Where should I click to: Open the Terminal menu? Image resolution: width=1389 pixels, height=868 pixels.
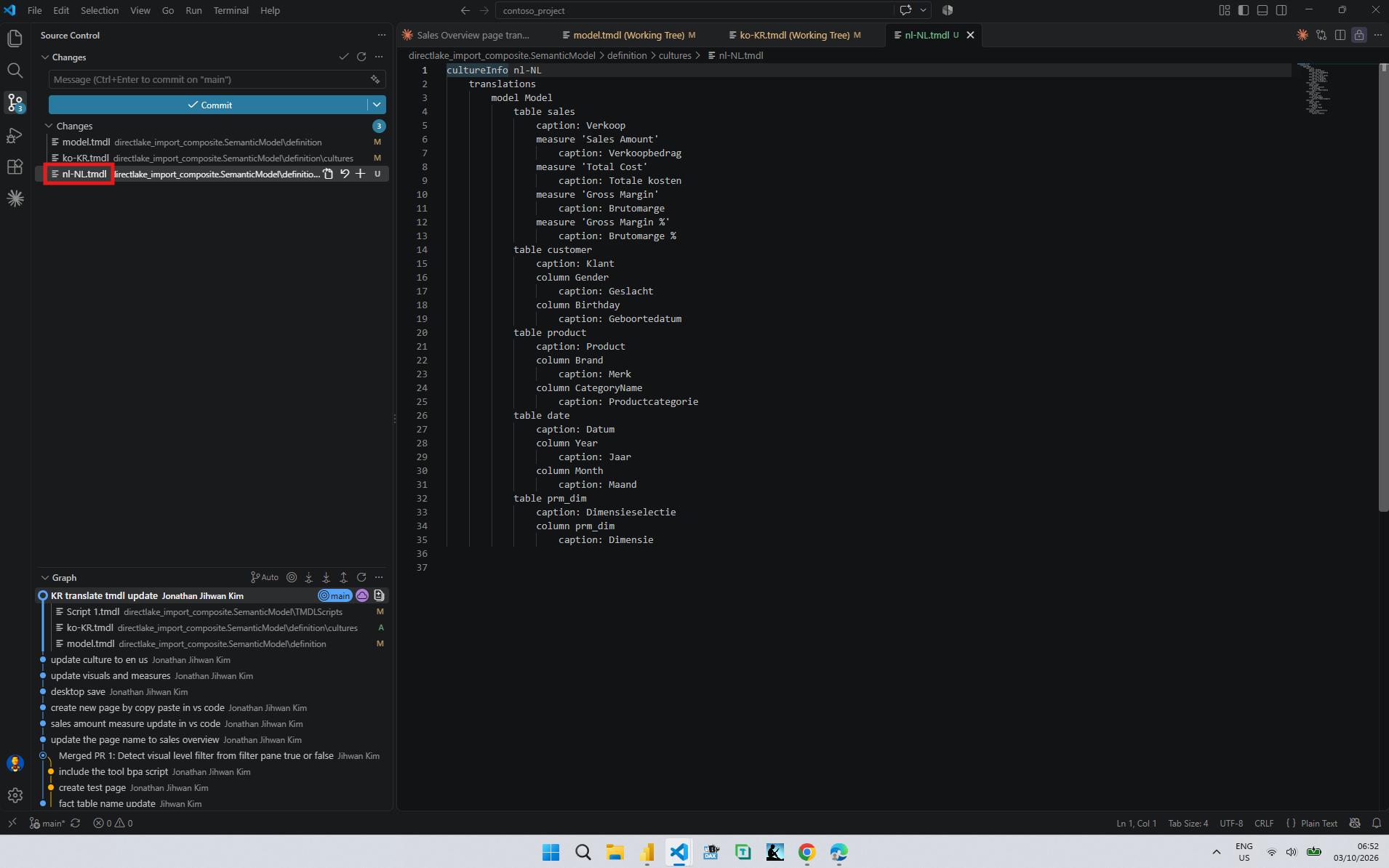pyautogui.click(x=231, y=10)
